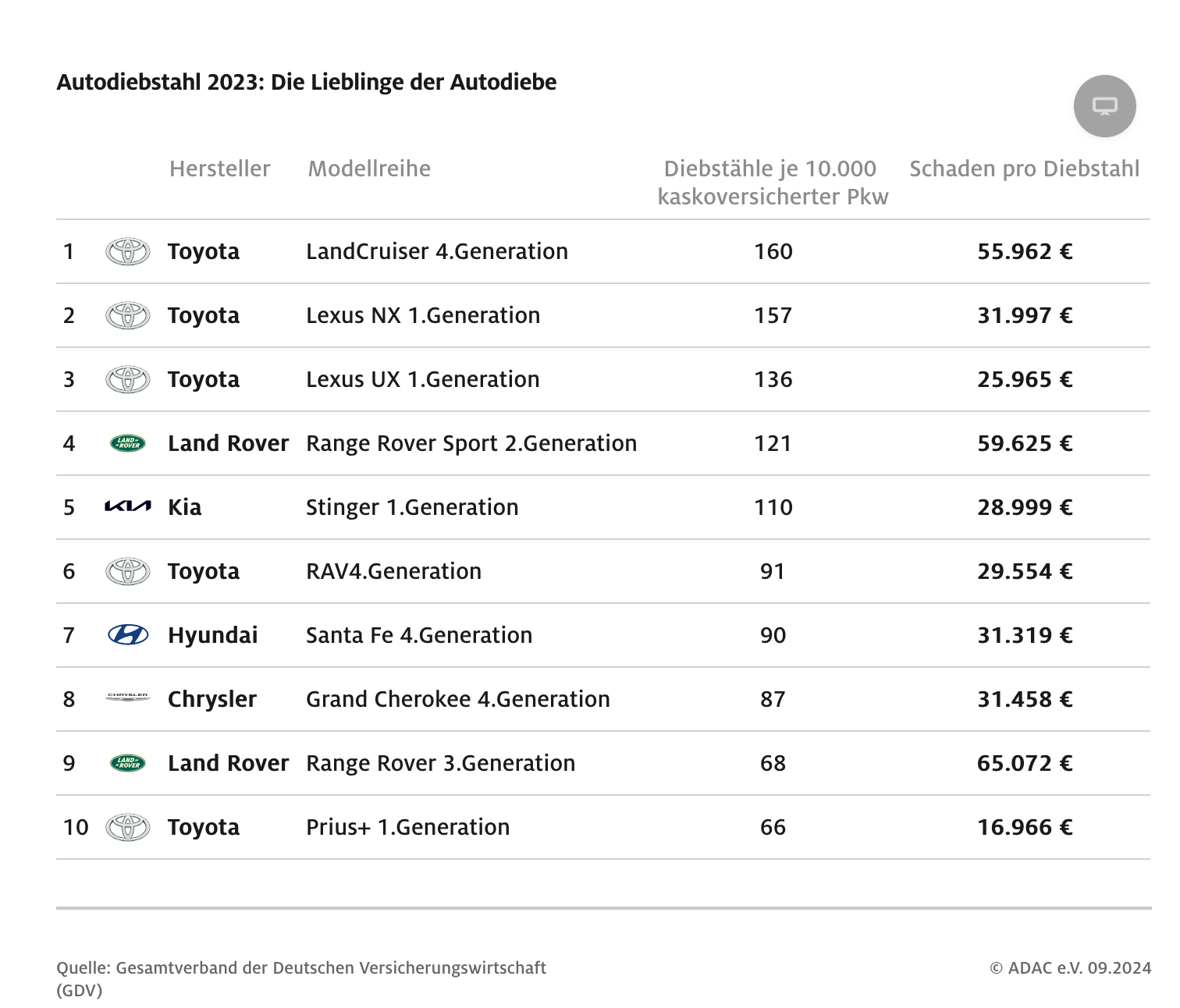Click the 65.072 € damage value
This screenshot has width=1180, height=1008.
pos(1024,763)
